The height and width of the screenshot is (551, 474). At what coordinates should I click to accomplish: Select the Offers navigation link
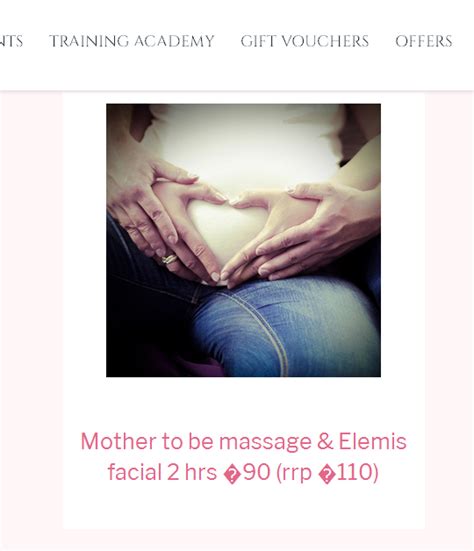point(424,41)
